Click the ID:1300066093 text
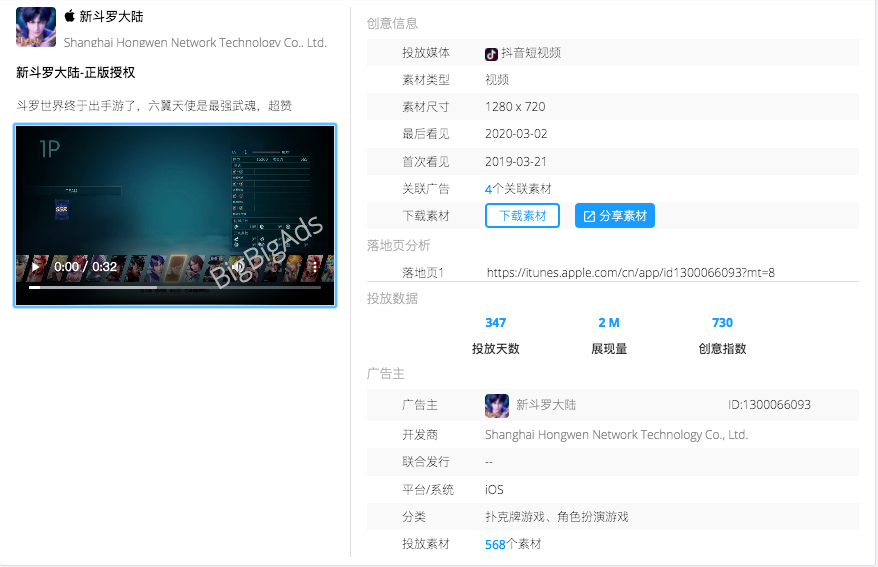Viewport: 878px width, 567px height. 769,405
